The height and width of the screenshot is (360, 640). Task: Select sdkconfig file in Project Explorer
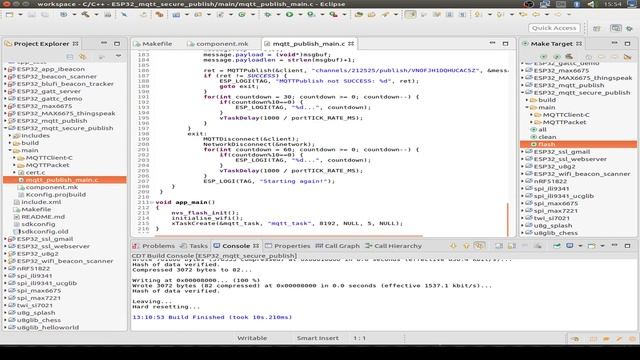38,224
